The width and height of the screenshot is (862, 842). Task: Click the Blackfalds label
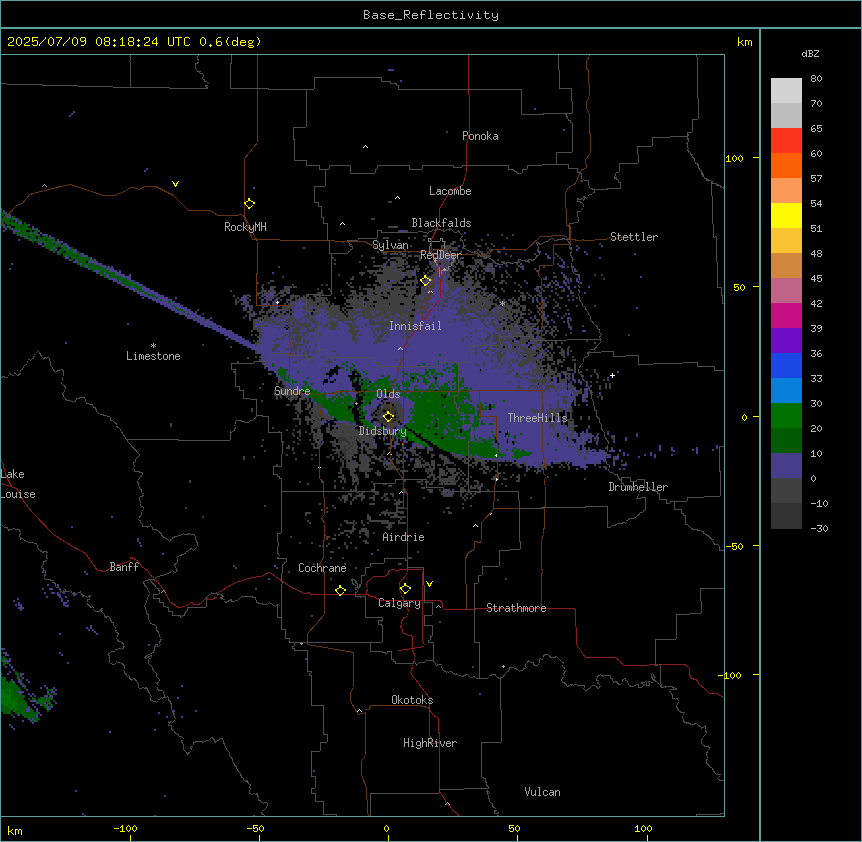tap(441, 223)
